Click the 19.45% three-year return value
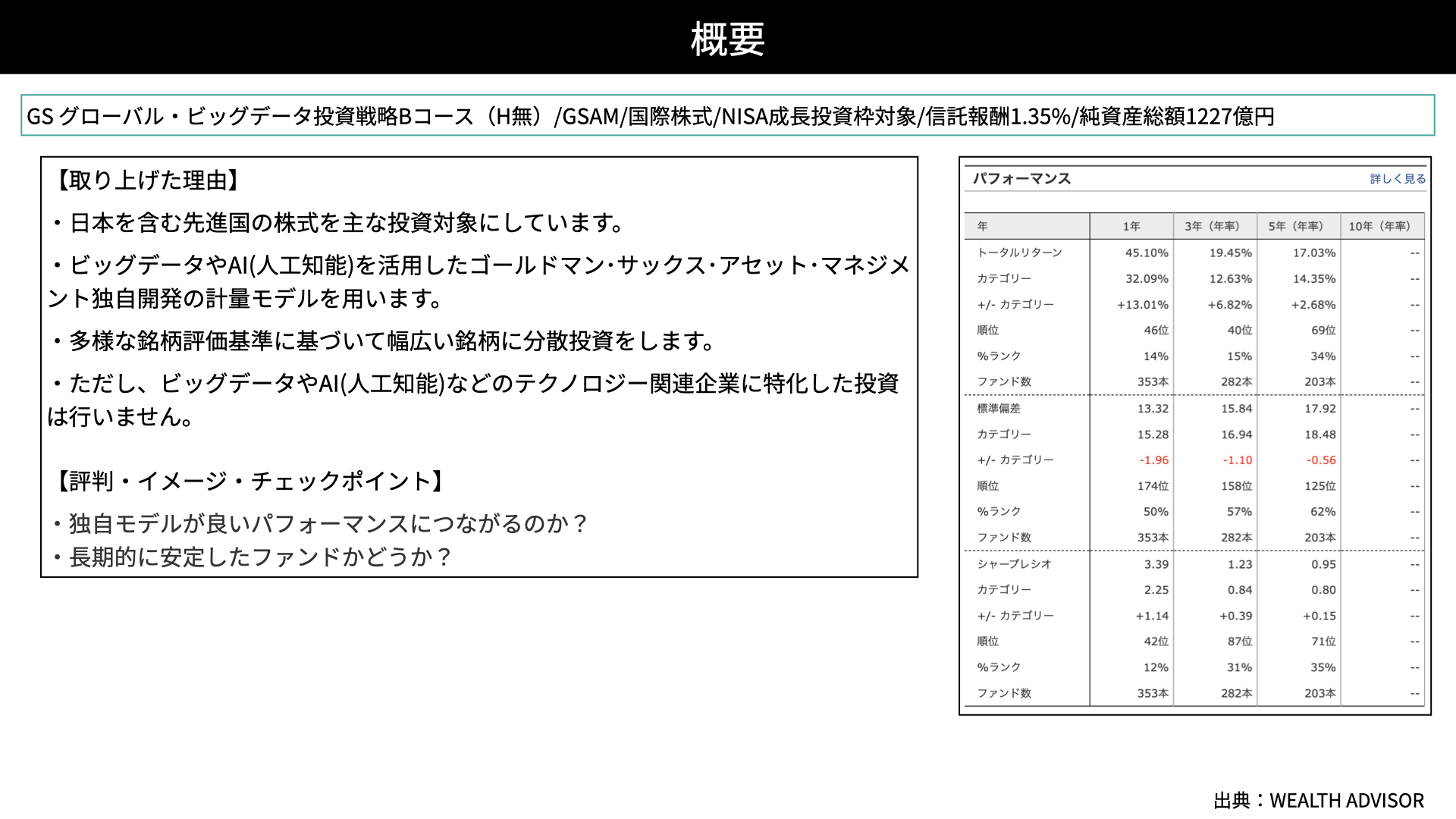 click(1230, 253)
